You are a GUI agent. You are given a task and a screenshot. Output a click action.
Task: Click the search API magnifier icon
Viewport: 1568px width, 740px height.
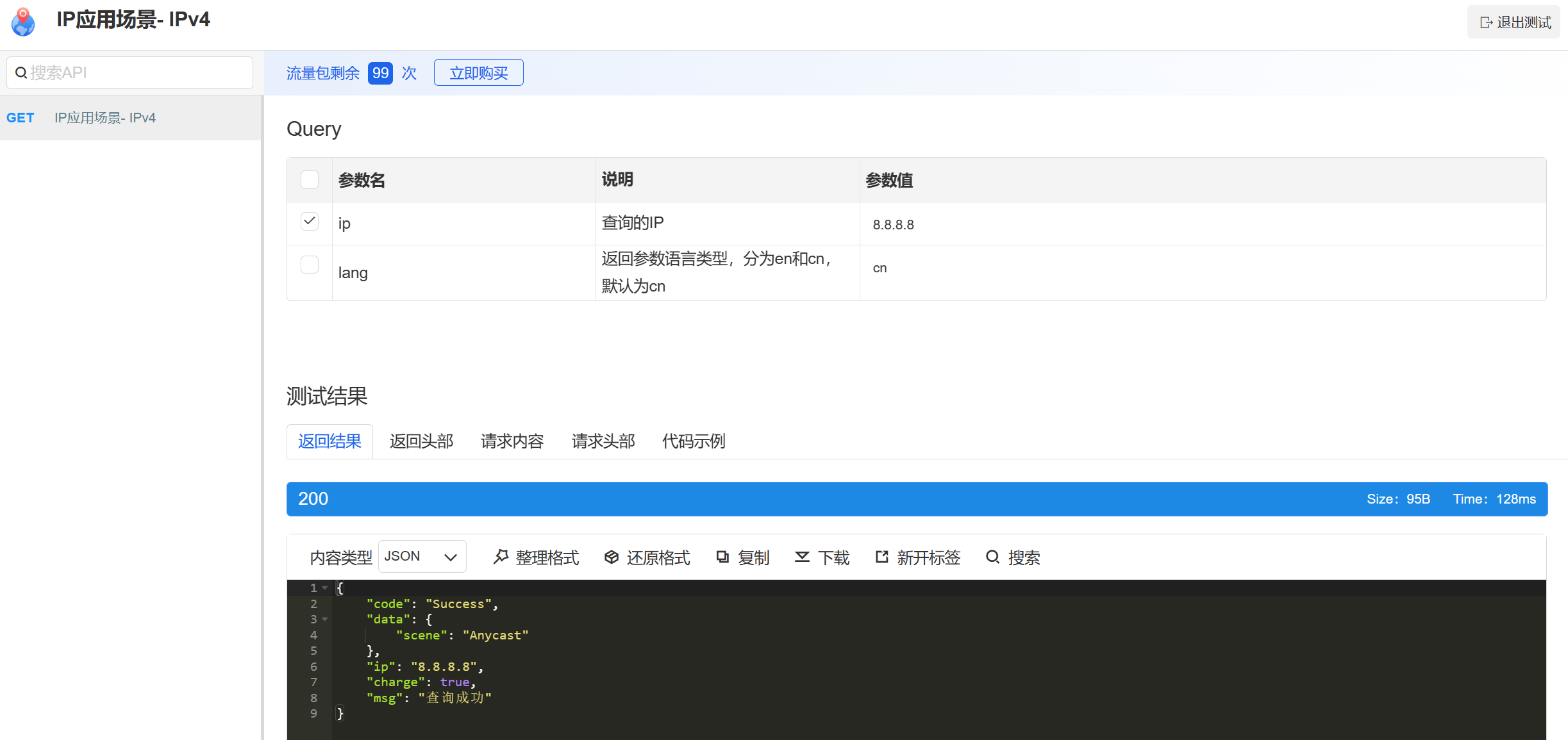point(21,73)
